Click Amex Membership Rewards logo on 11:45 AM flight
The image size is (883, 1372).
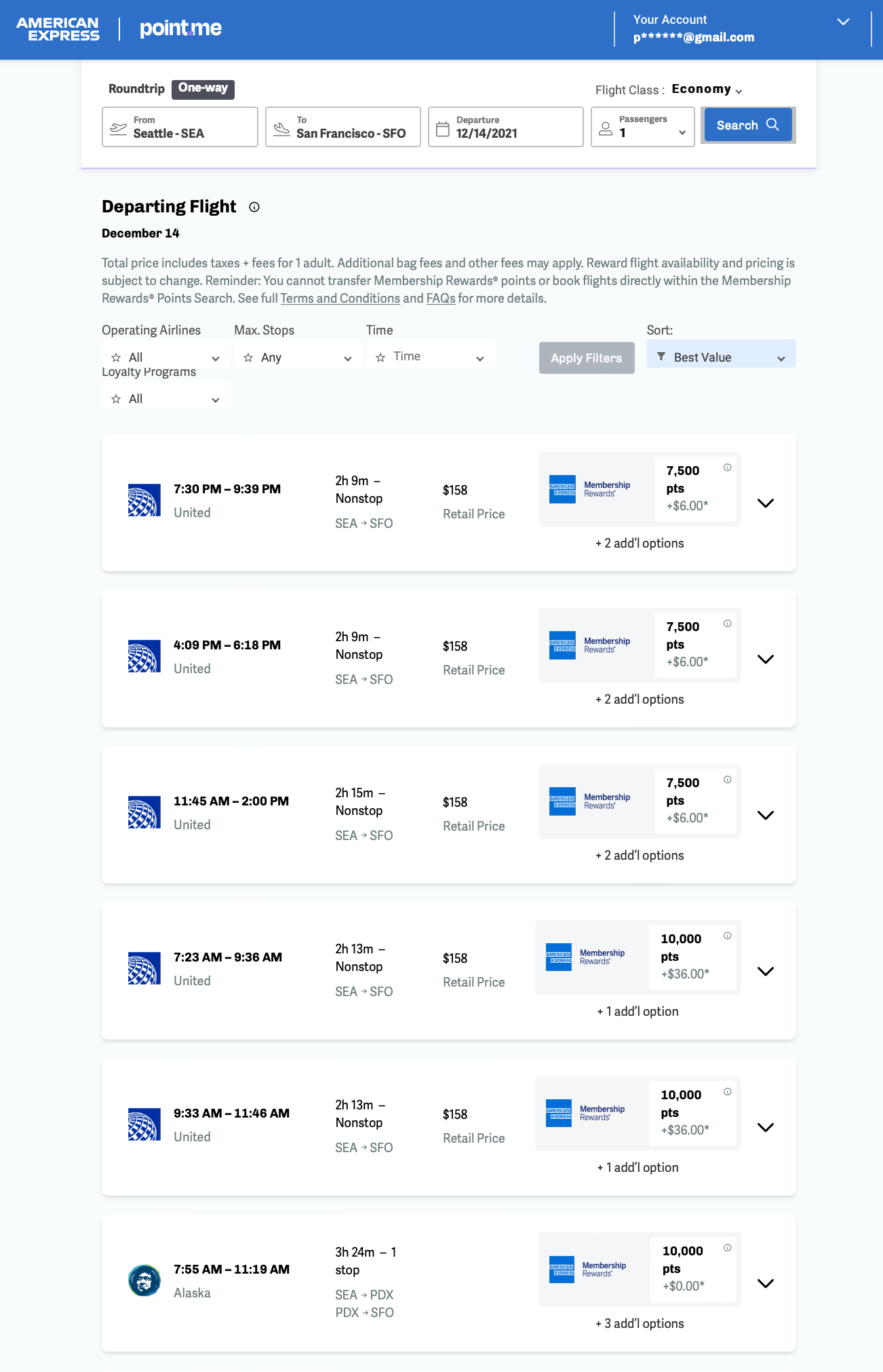589,801
